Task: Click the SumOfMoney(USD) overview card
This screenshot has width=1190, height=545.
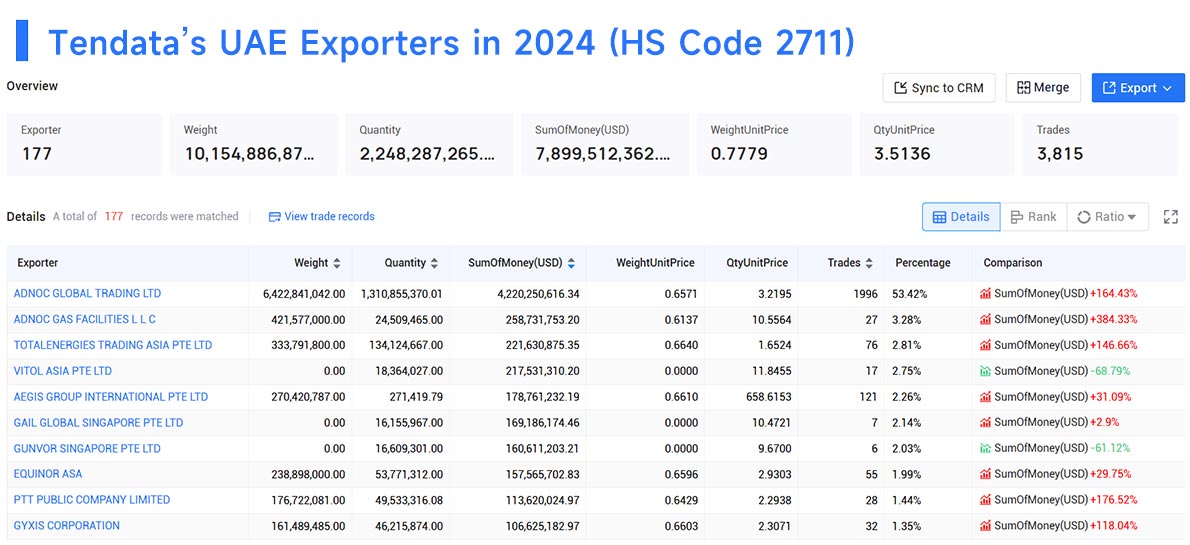Action: [605, 144]
